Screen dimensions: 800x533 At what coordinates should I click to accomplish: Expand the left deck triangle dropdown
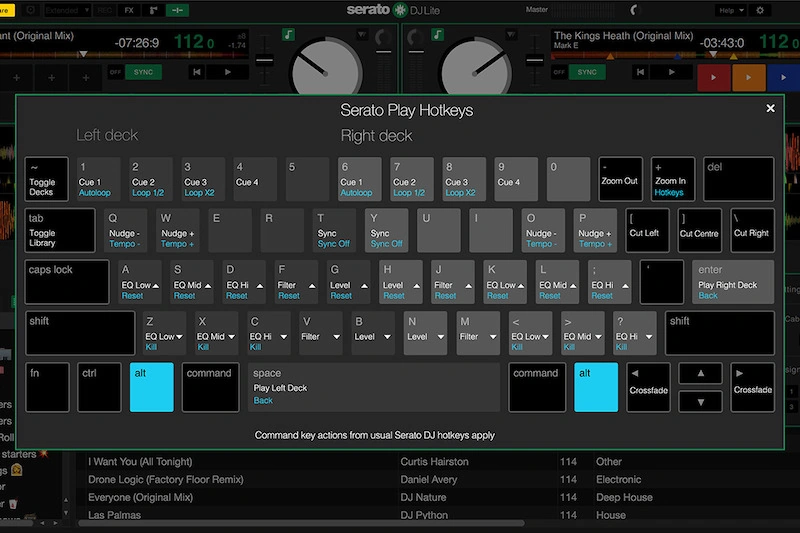pyautogui.click(x=362, y=35)
